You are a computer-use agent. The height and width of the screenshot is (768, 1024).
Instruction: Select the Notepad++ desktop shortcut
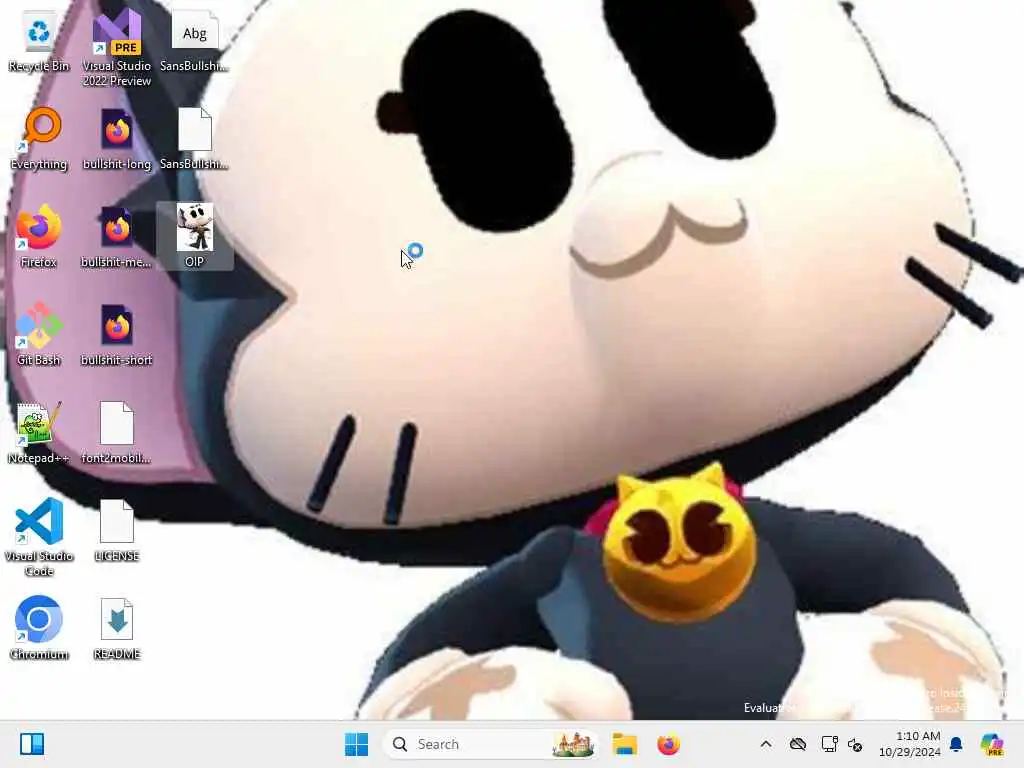pyautogui.click(x=39, y=433)
